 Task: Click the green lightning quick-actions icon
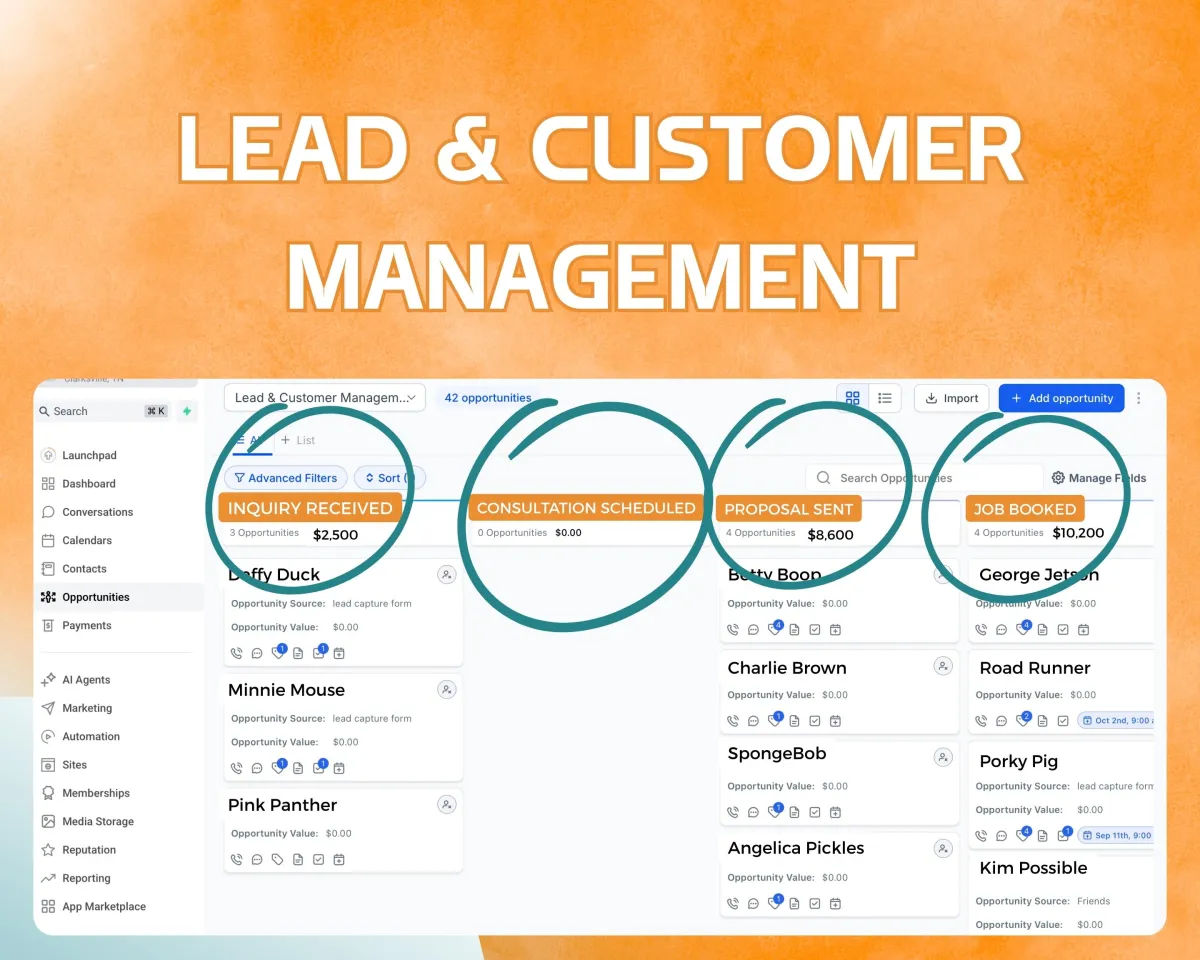(187, 411)
